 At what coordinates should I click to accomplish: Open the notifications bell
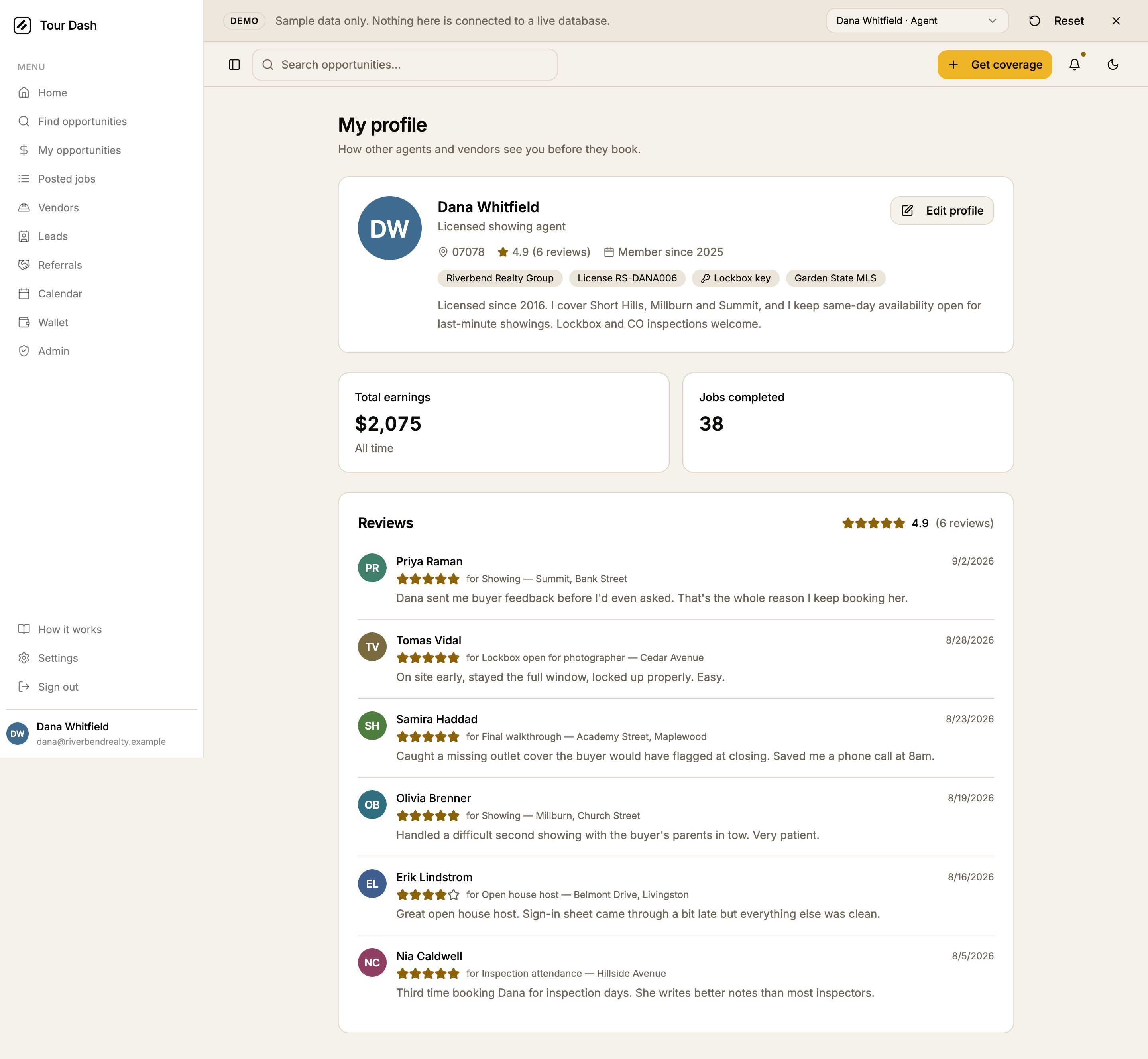(1074, 65)
